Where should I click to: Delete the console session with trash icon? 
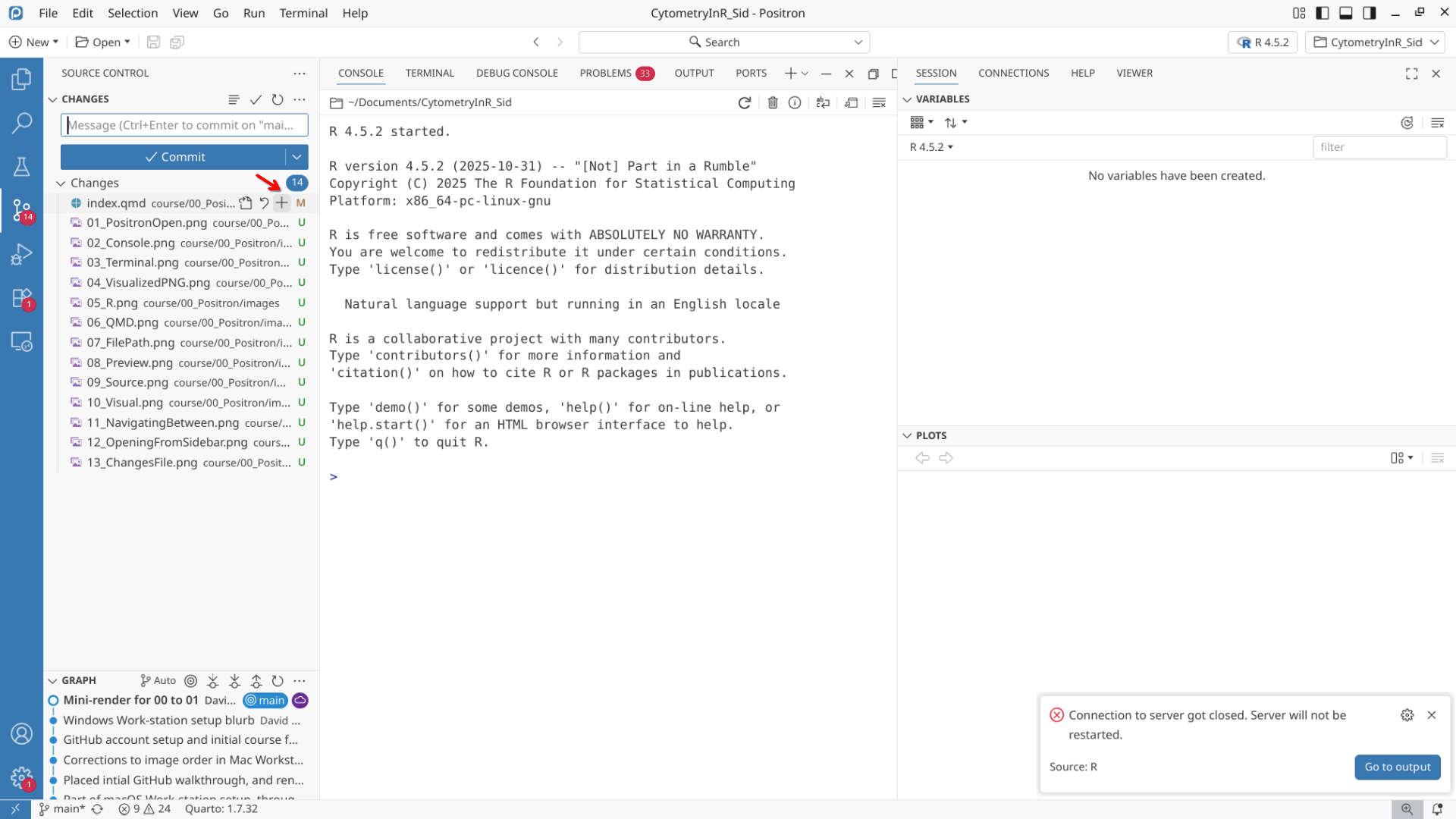coord(772,102)
